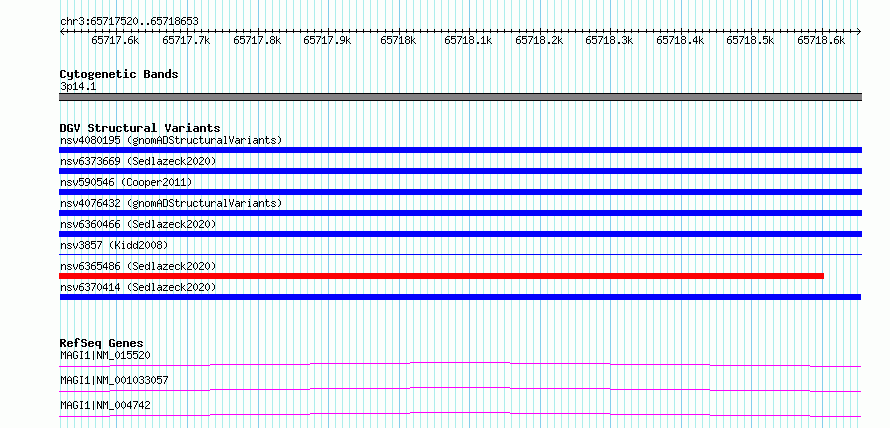Click the blue bar under nsv6373669
This screenshot has height=428, width=890.
pos(460,171)
